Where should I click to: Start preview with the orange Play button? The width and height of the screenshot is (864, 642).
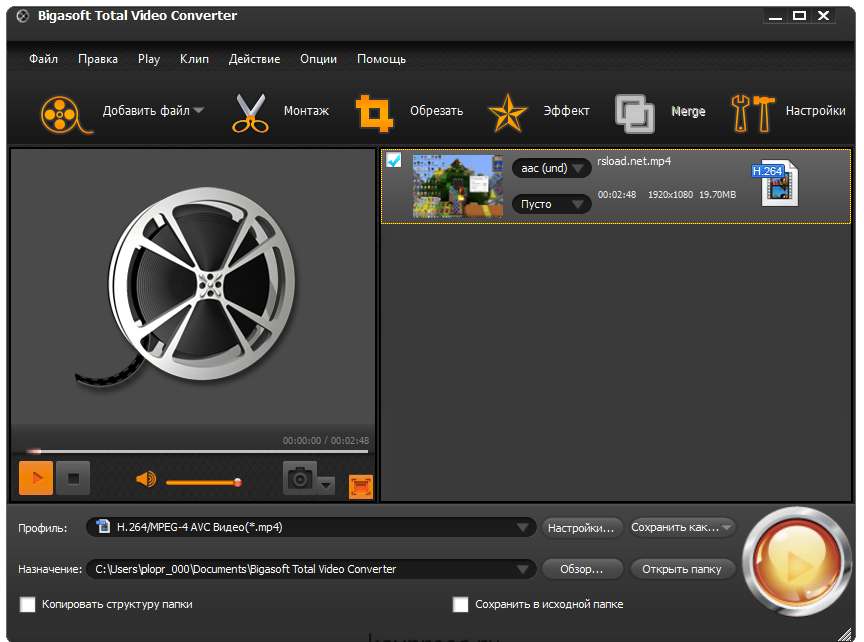(x=36, y=478)
